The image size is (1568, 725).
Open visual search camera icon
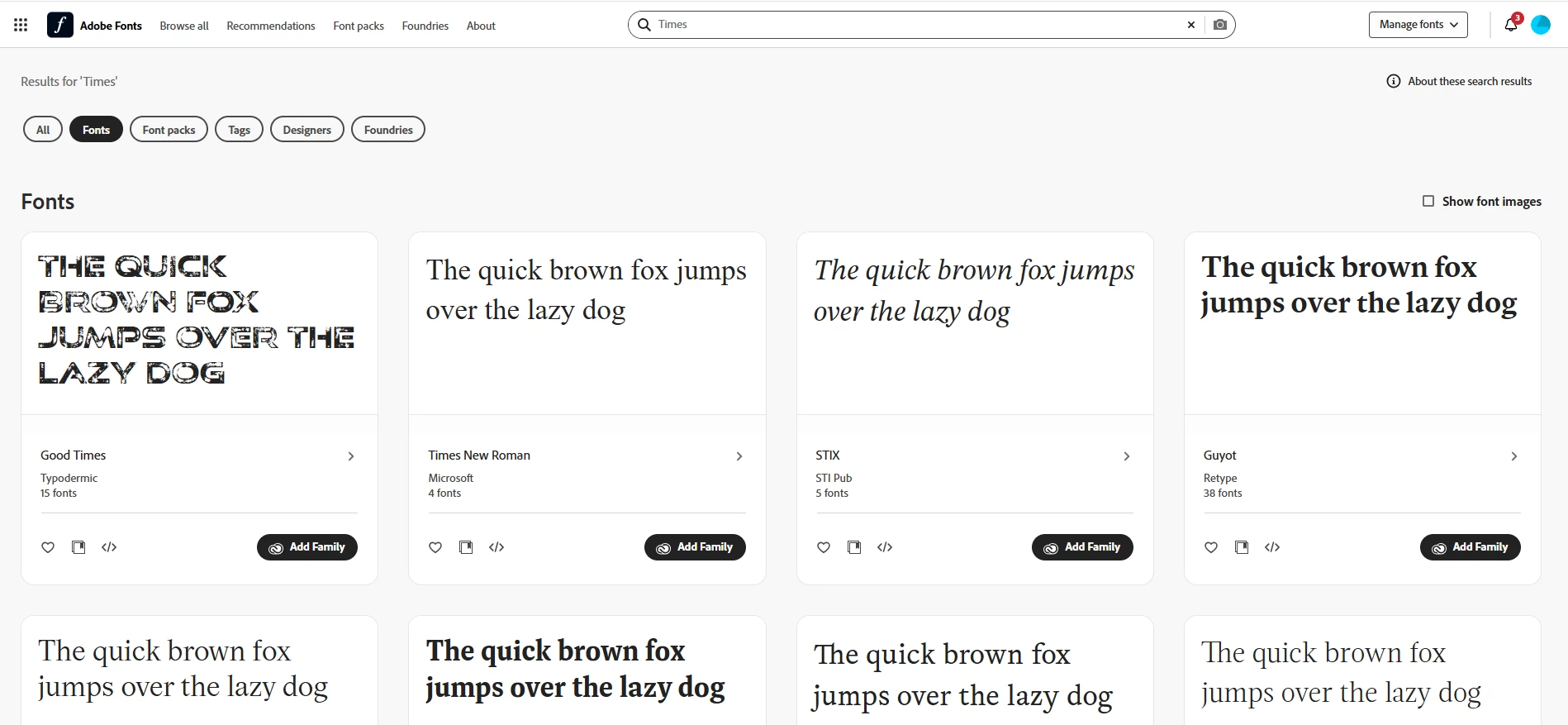1220,25
